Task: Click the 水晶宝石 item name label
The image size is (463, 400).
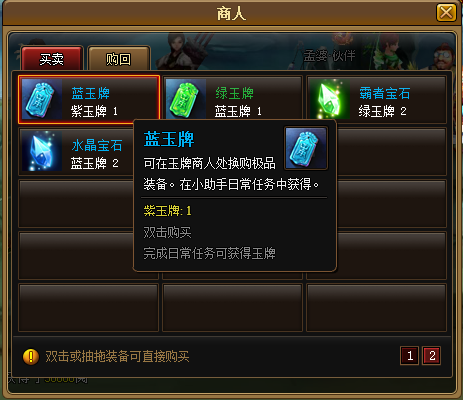Action: [x=97, y=145]
